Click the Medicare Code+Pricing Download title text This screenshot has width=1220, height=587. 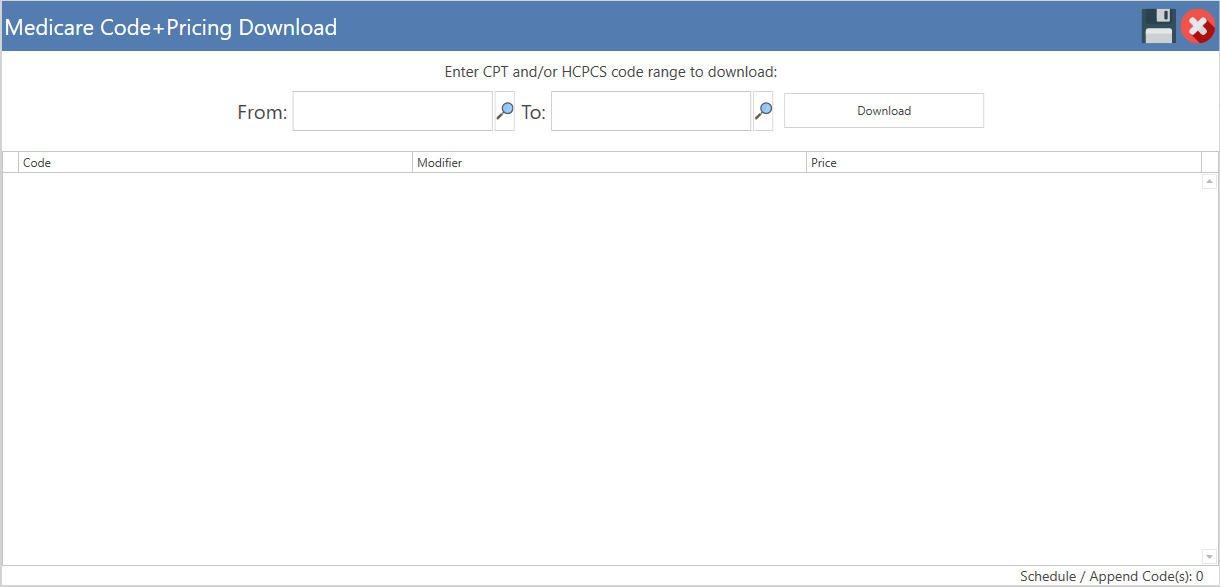[171, 28]
